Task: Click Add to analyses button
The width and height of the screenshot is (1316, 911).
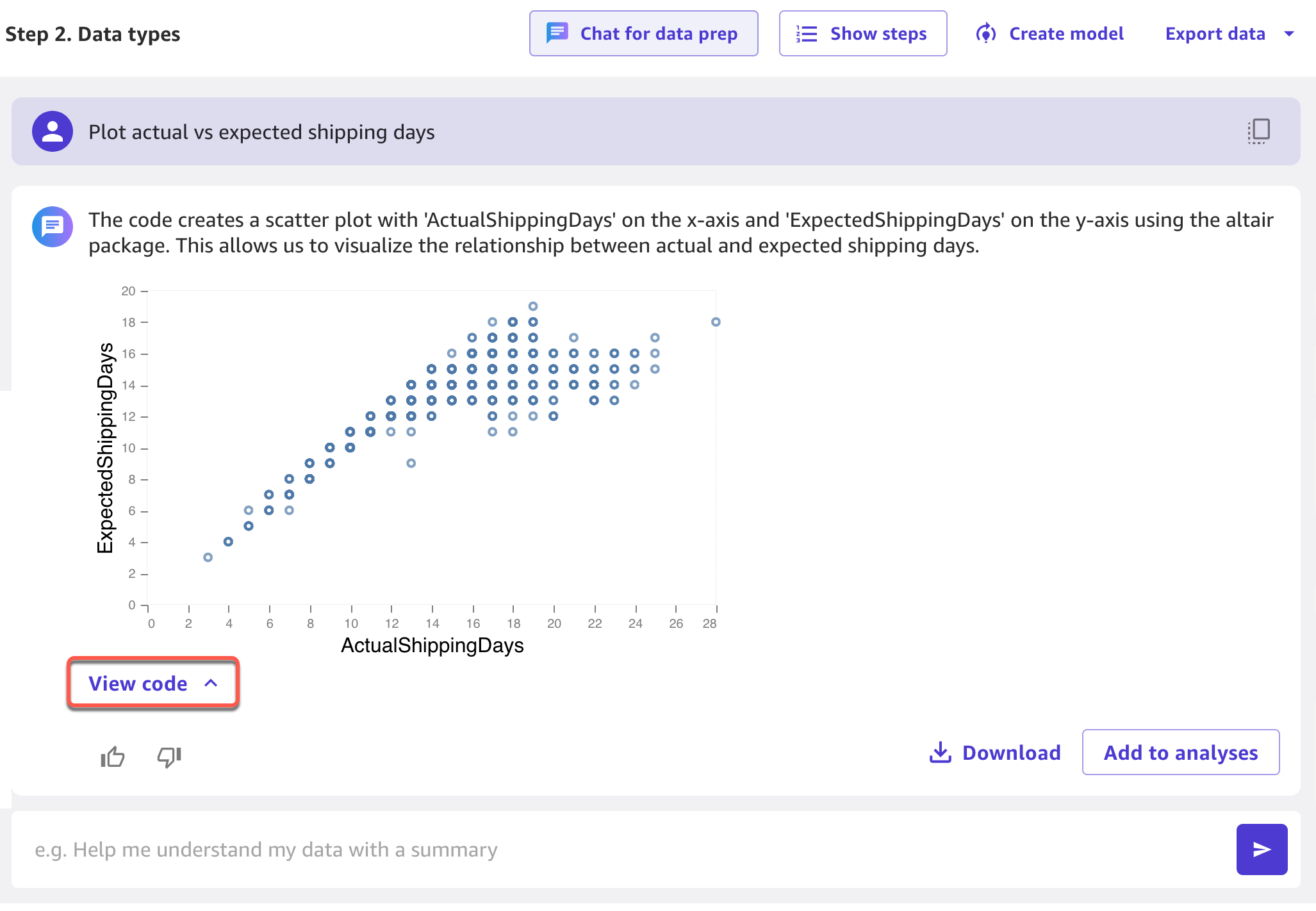Action: [x=1180, y=752]
